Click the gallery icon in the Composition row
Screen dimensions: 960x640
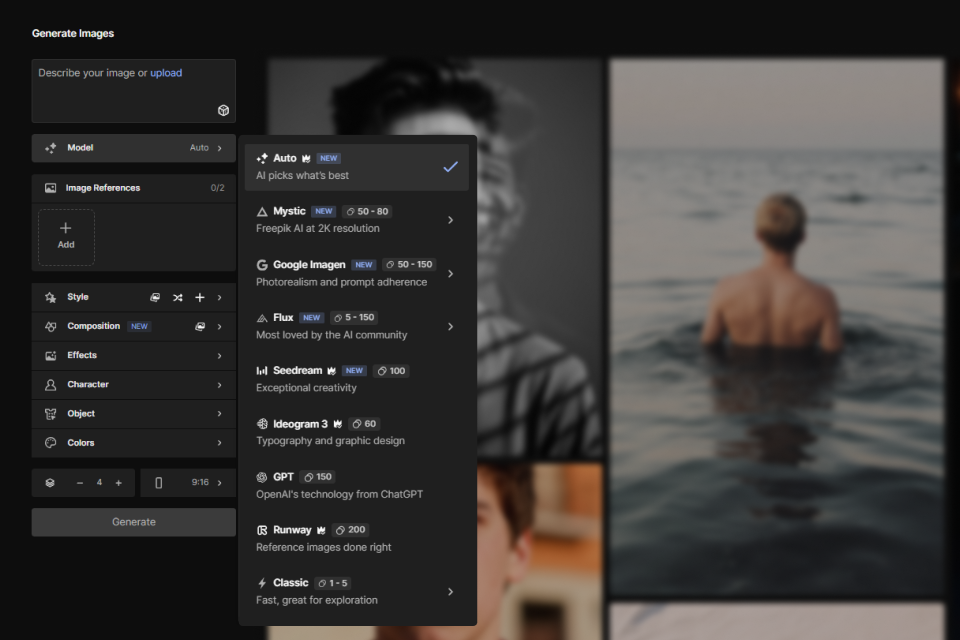coord(200,326)
